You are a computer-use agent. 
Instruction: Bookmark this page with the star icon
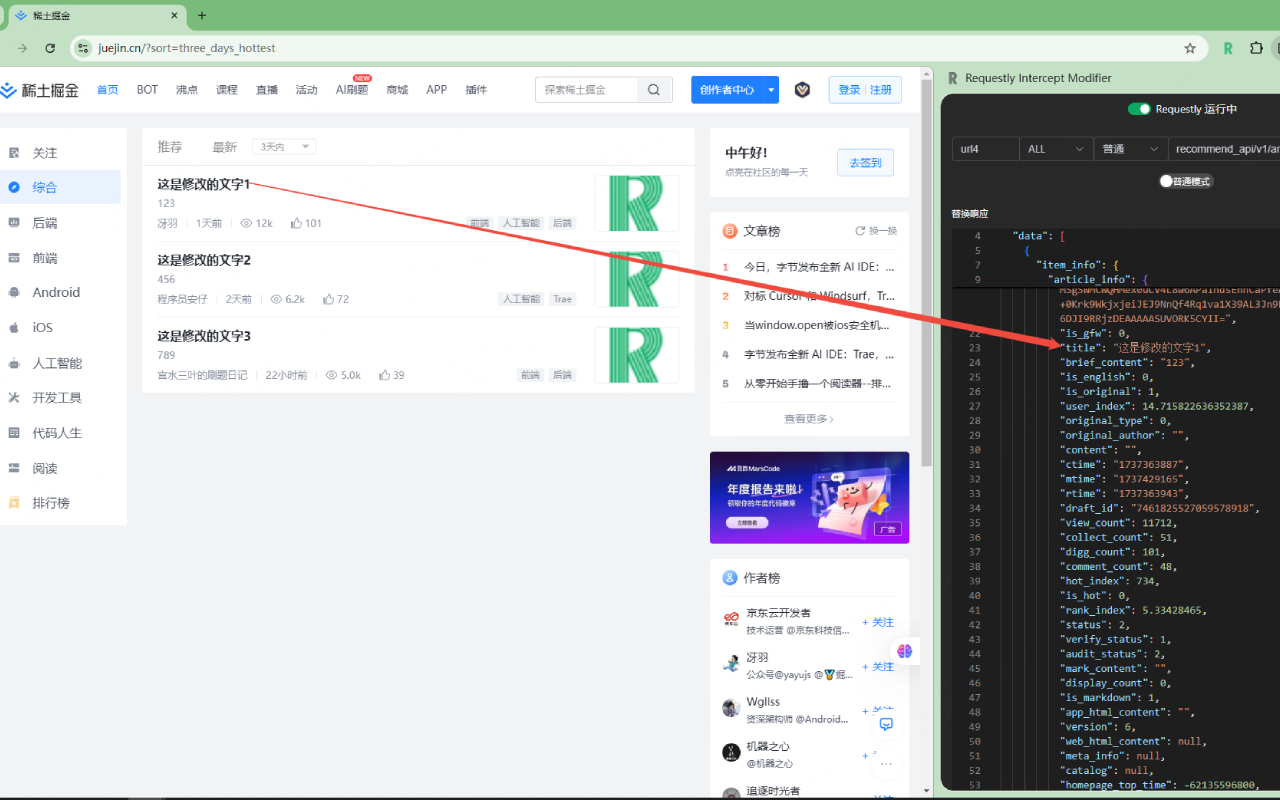1190,48
